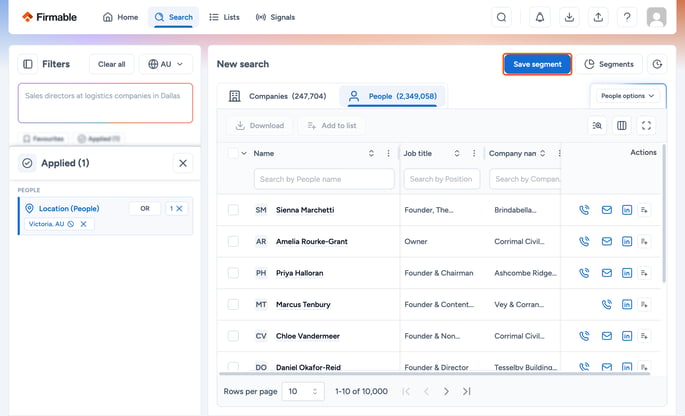
Task: Sort by the Company name column
Action: point(543,153)
